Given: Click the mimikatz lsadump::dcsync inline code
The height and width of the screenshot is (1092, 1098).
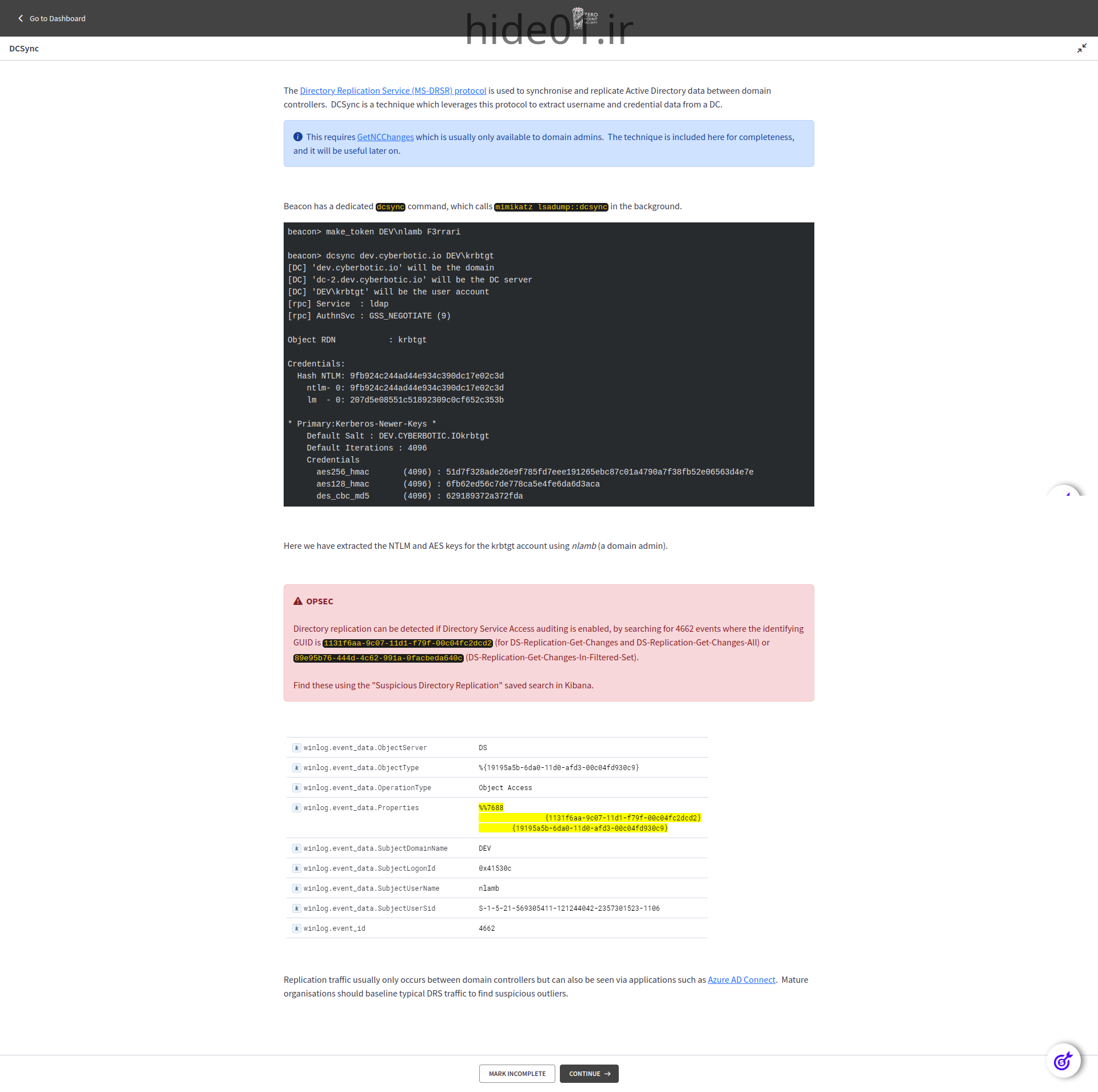Looking at the screenshot, I should click(551, 207).
